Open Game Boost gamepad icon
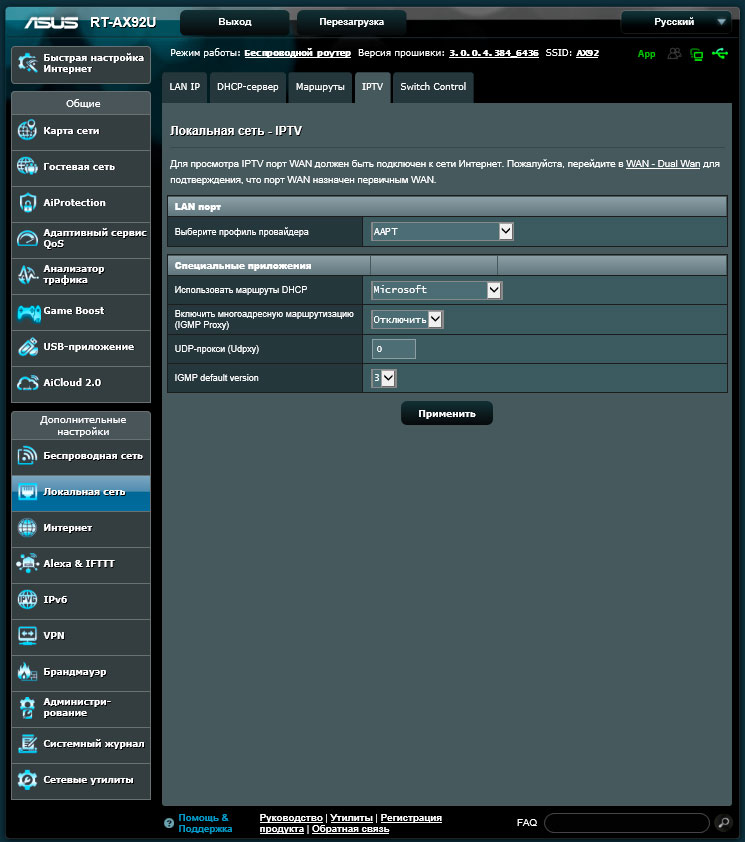745x842 pixels. pos(28,312)
